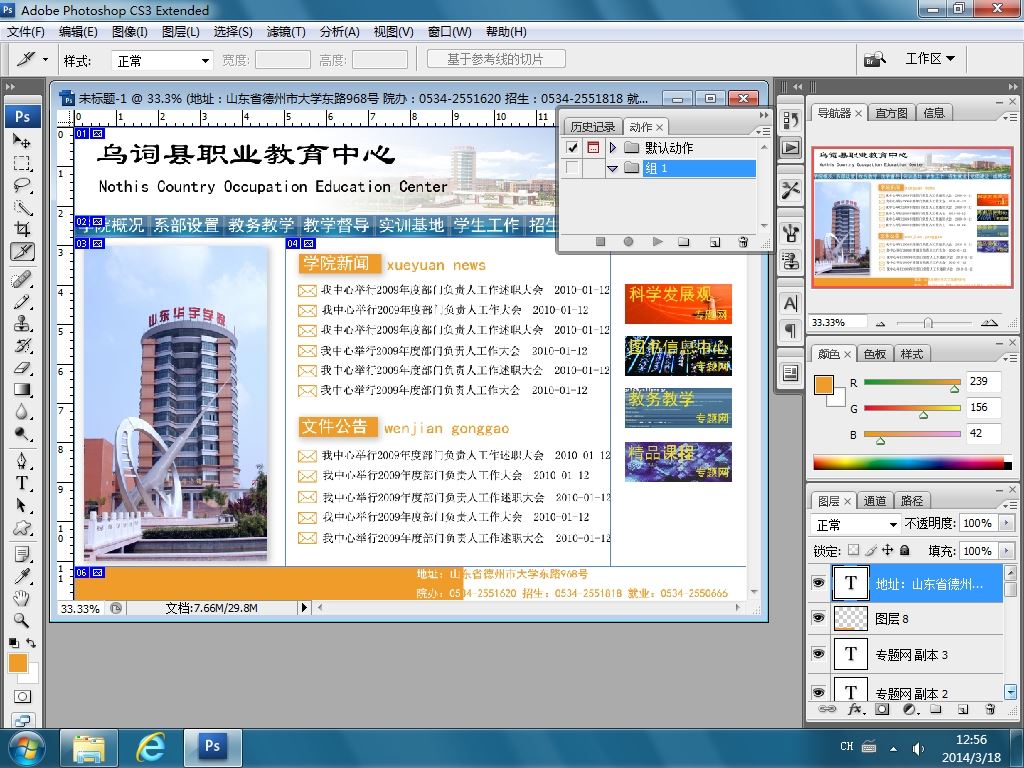Click the foreground orange color swatch in Color panel
Screen dimensions: 1024x768
click(x=824, y=385)
